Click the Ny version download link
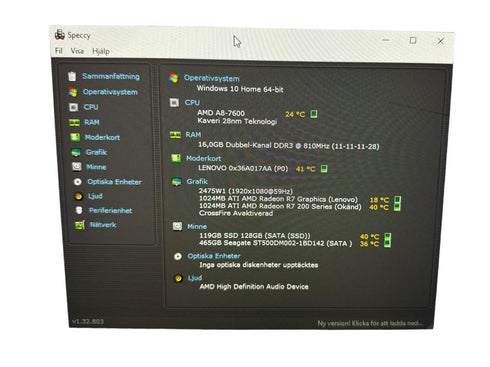This screenshot has width=490, height=367. [x=370, y=323]
